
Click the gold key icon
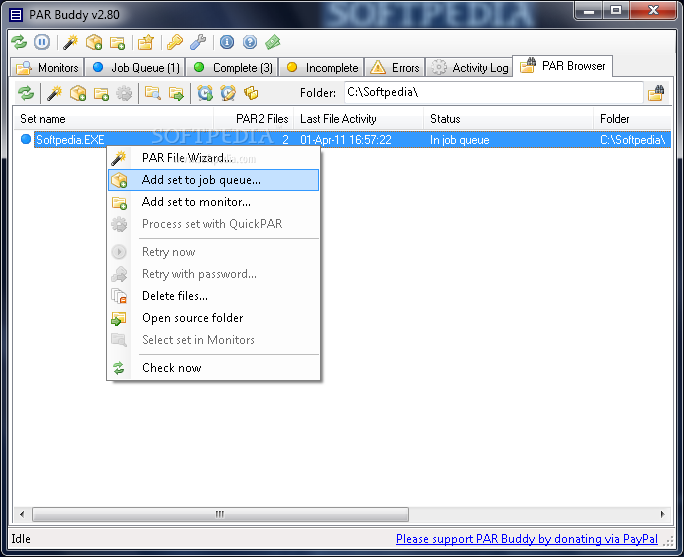point(174,42)
